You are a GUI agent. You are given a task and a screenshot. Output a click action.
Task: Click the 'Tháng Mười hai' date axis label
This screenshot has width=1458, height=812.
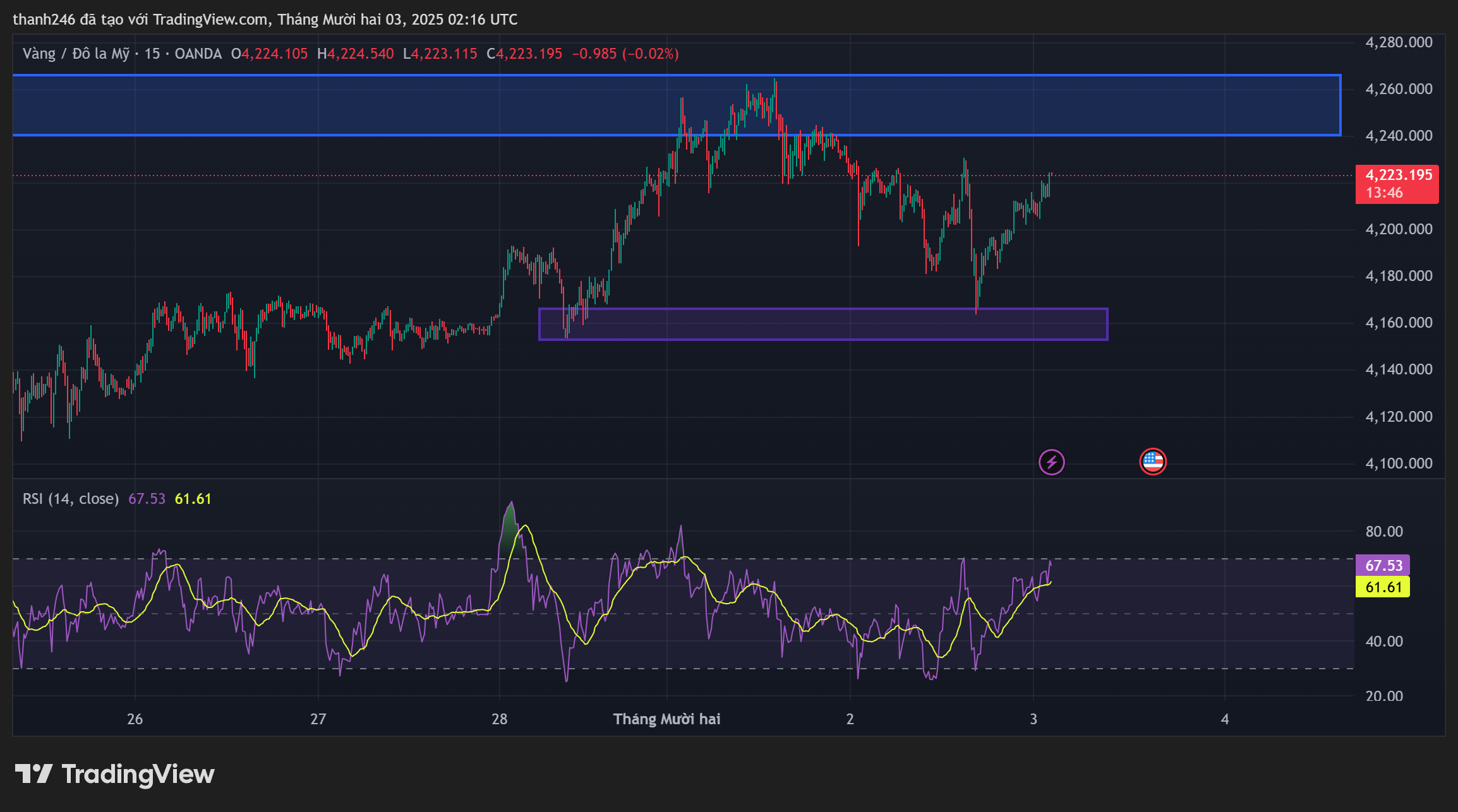tap(666, 719)
